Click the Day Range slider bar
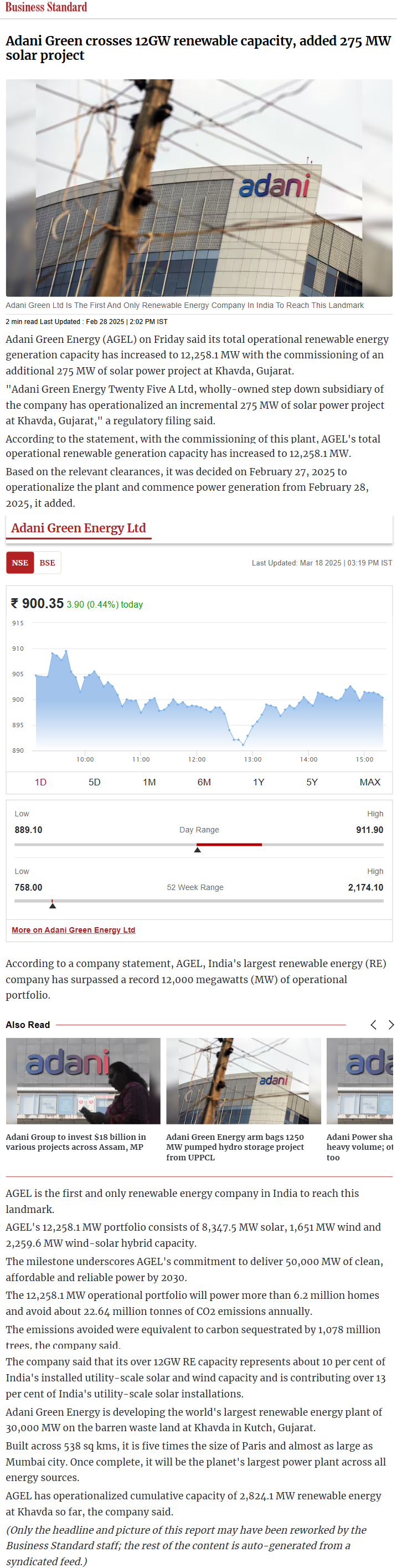This screenshot has height=1568, width=397. [199, 845]
